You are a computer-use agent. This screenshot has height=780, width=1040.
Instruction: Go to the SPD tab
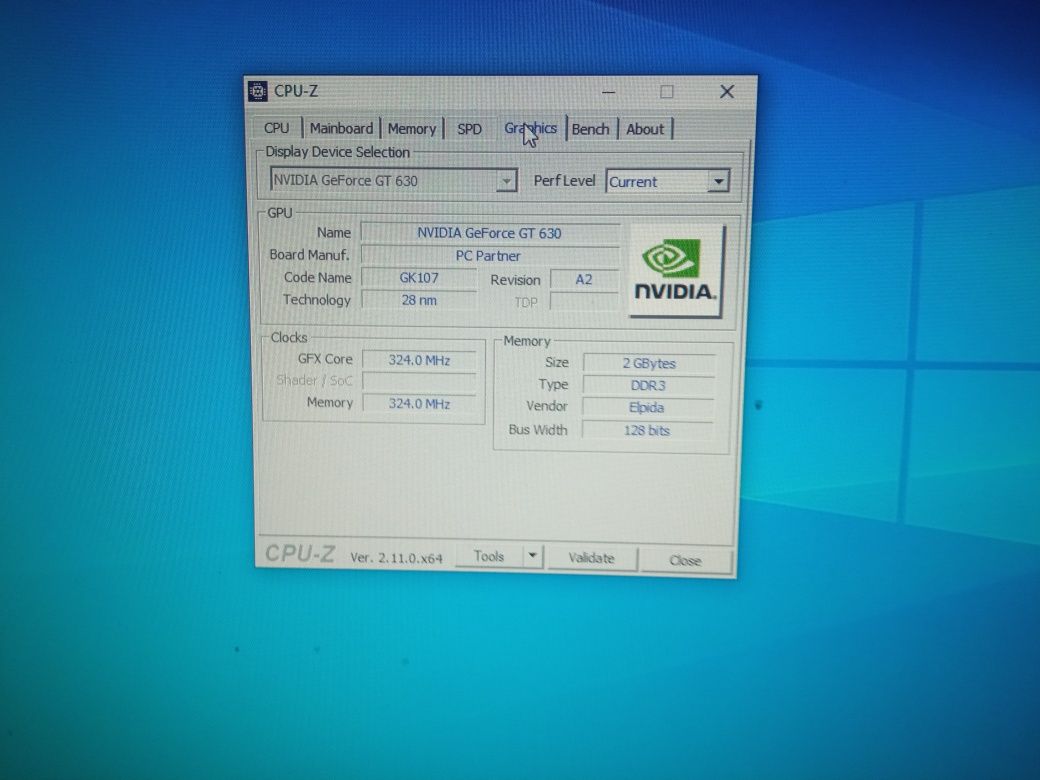(x=470, y=129)
